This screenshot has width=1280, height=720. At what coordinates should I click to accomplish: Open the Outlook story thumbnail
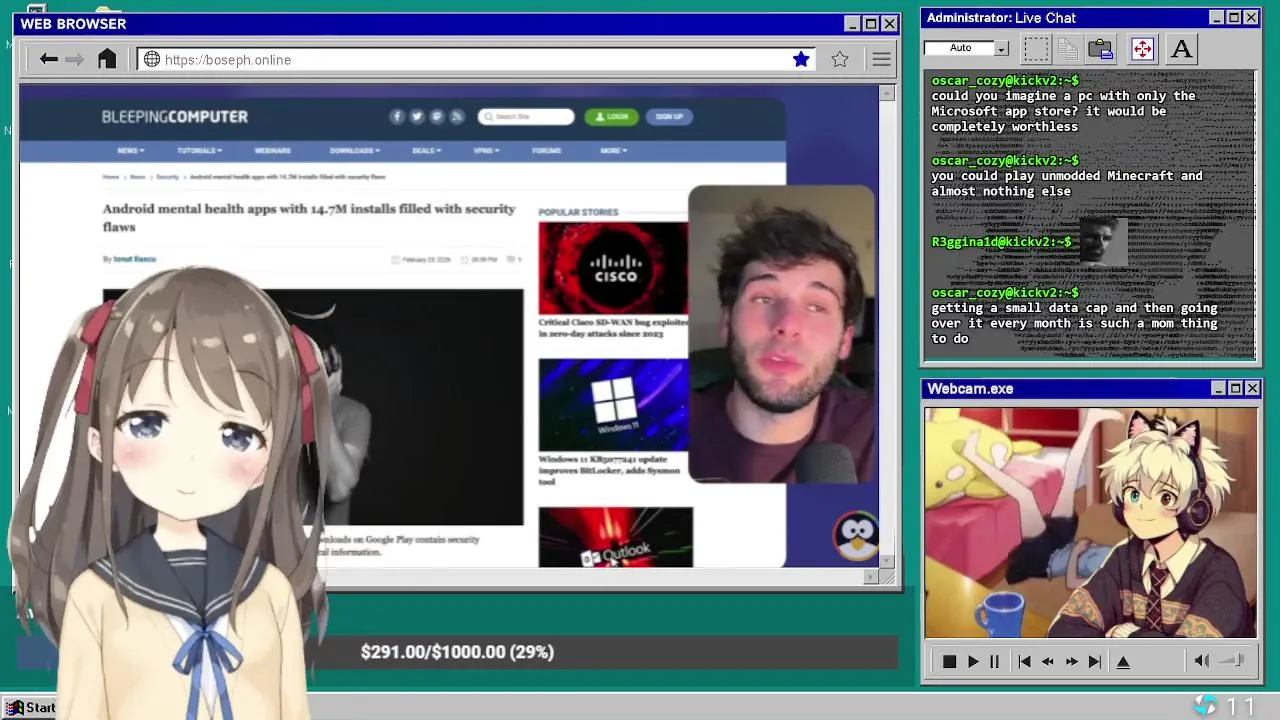[615, 537]
